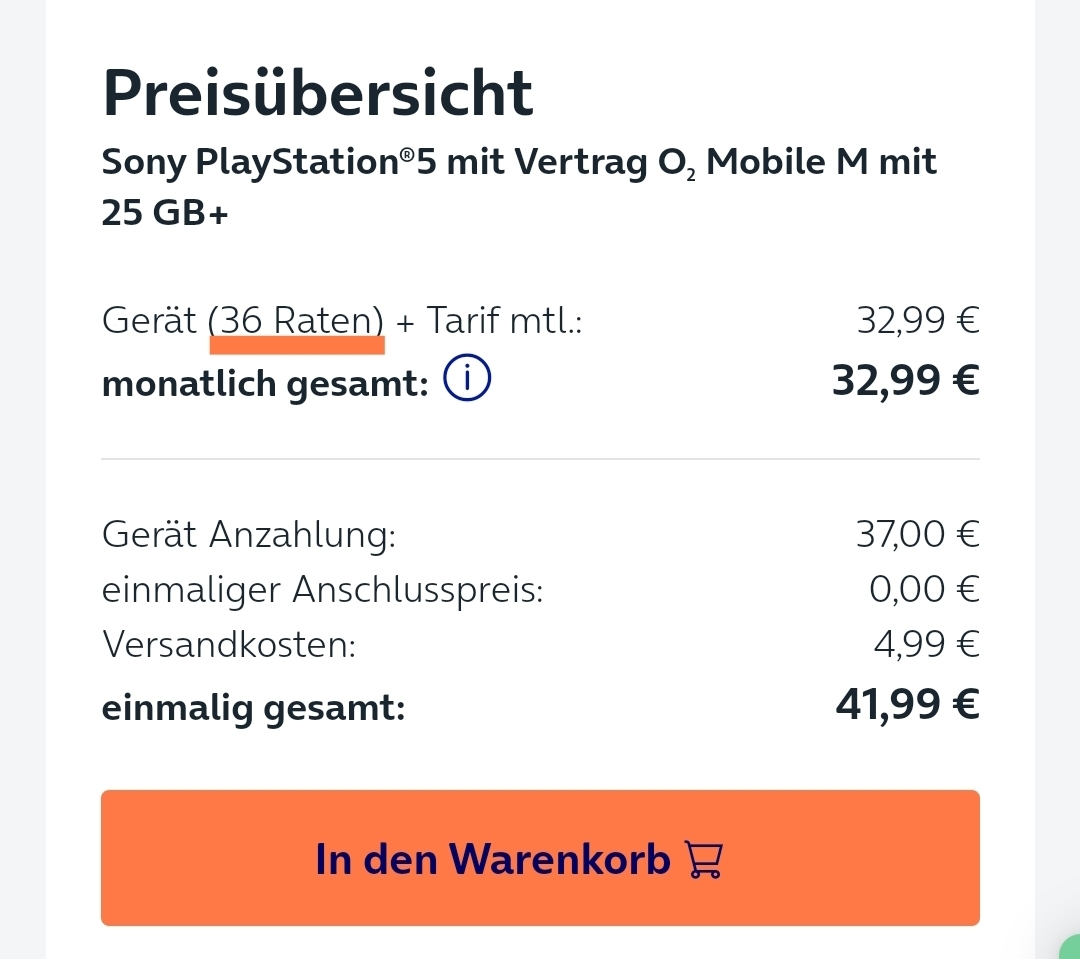This screenshot has width=1080, height=959.
Task: Click the einmalig gesamt label
Action: [253, 708]
